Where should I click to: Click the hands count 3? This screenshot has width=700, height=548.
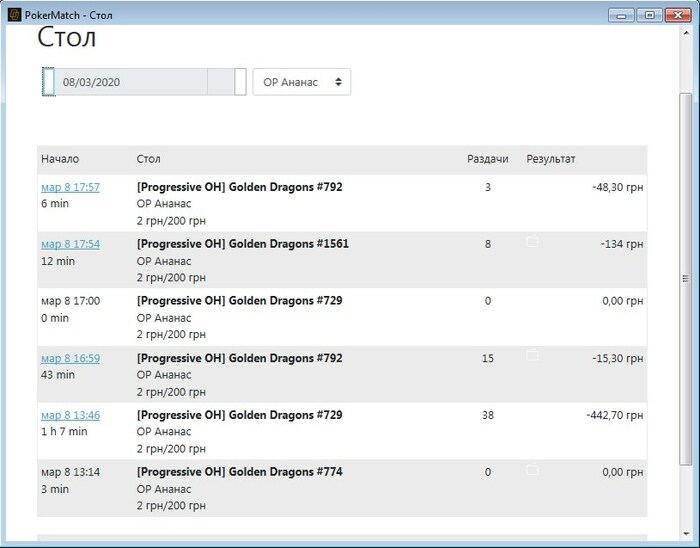tap(488, 187)
